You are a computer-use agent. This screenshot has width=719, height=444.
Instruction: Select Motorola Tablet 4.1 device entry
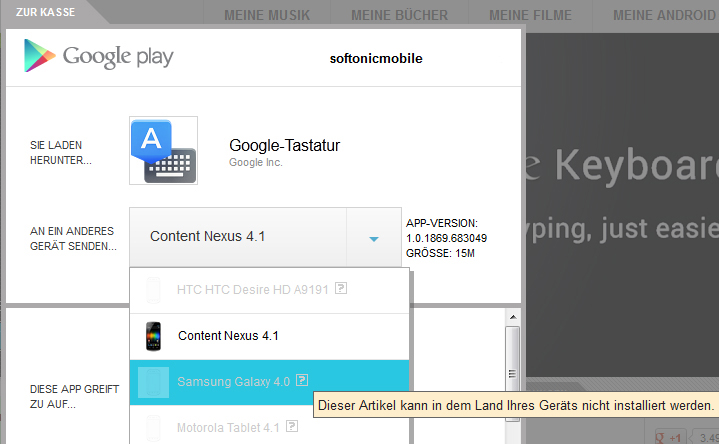pyautogui.click(x=269, y=427)
